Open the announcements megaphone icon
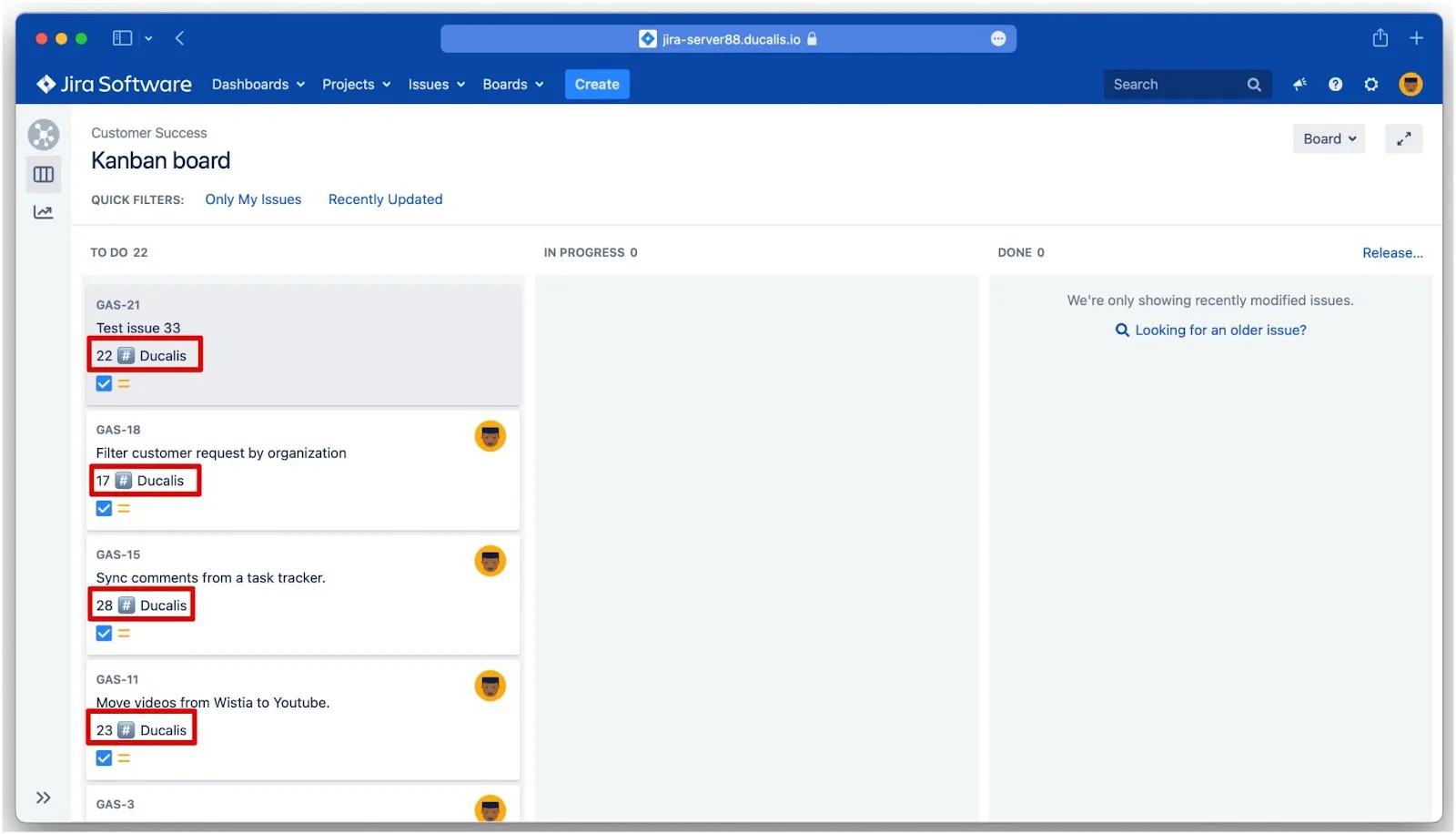The height and width of the screenshot is (834, 1456). click(1299, 84)
